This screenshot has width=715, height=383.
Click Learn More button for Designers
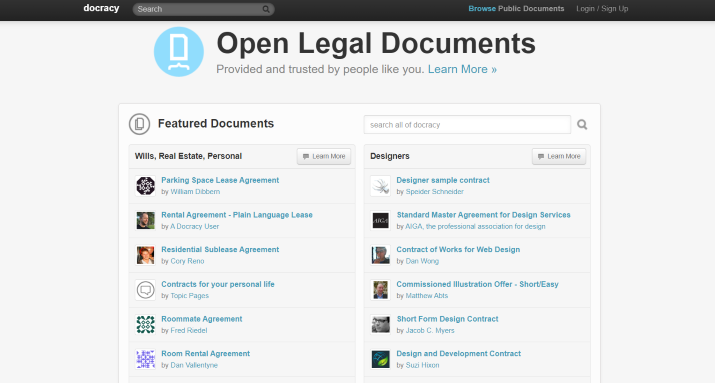(559, 156)
